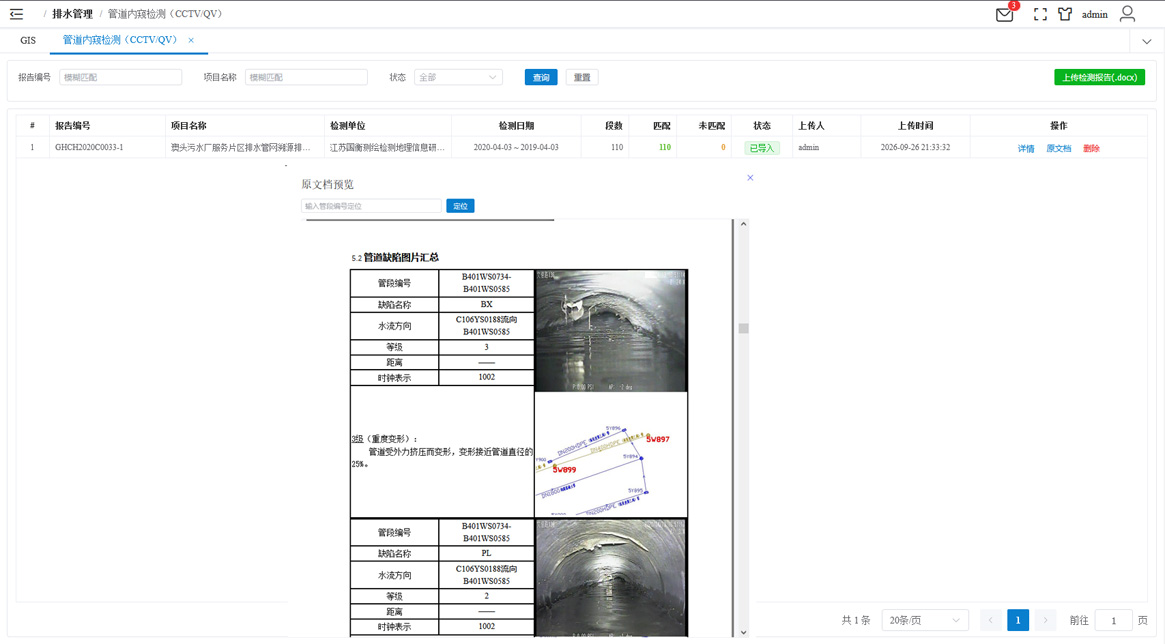Image resolution: width=1165 pixels, height=644 pixels.
Task: Open 详情 for report GHCH2020C0033-1
Action: 1026,149
